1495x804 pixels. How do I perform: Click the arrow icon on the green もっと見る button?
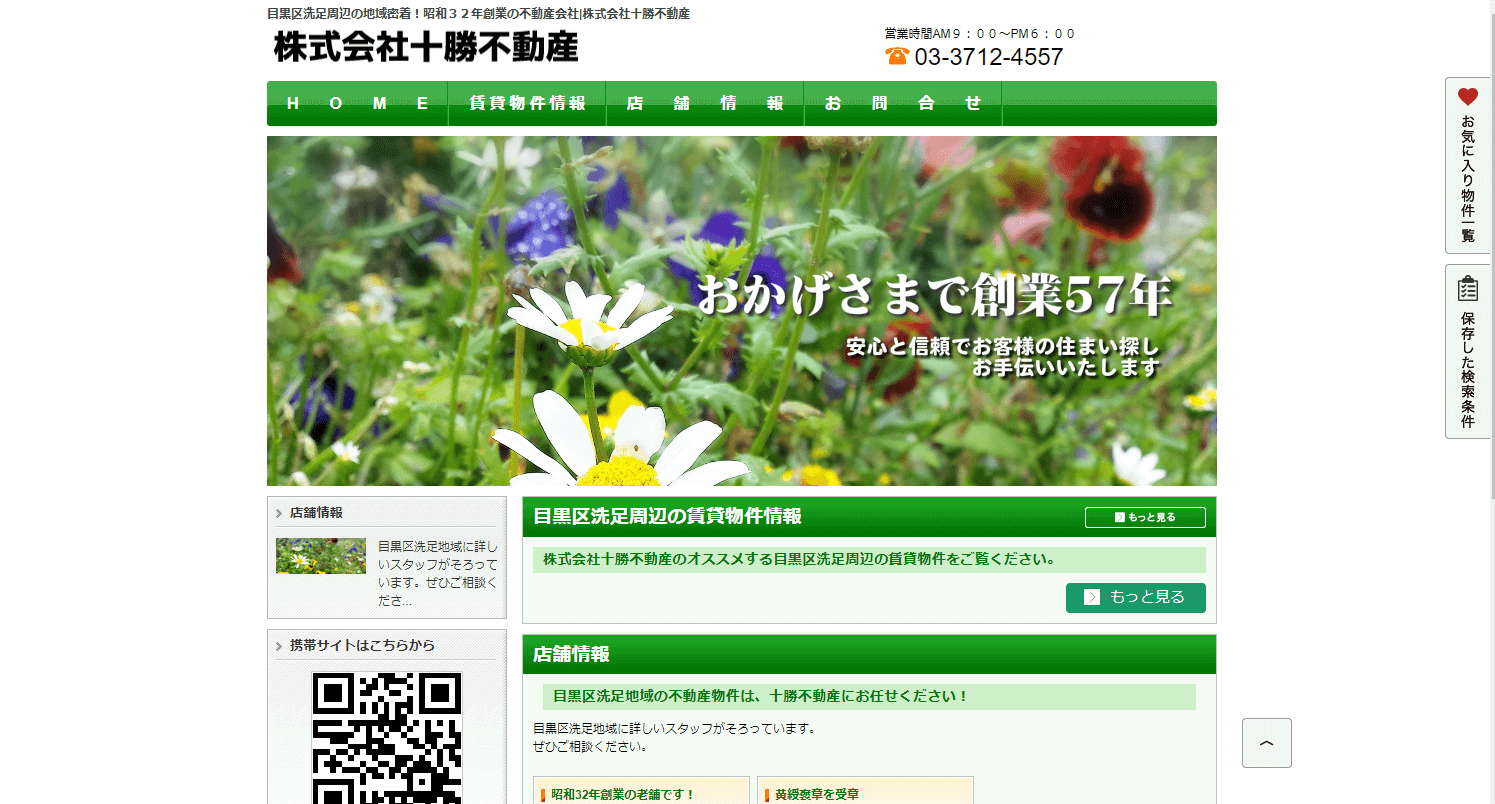pos(1089,597)
